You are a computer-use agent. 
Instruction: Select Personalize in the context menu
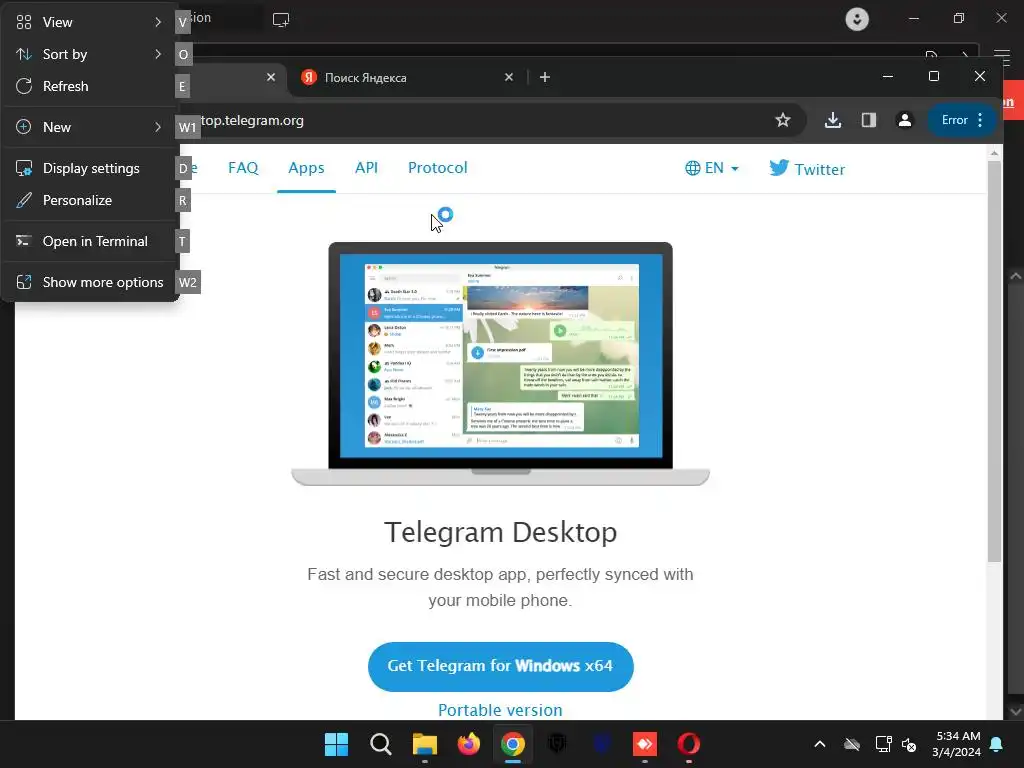pyautogui.click(x=89, y=200)
